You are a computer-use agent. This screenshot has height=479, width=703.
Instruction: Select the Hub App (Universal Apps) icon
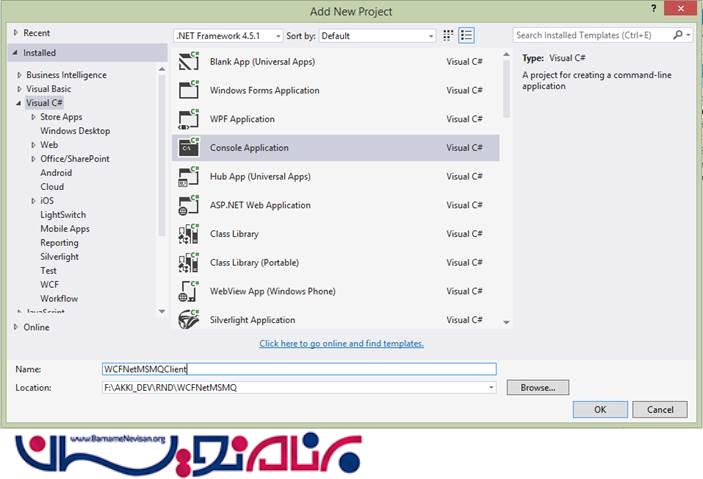189,177
